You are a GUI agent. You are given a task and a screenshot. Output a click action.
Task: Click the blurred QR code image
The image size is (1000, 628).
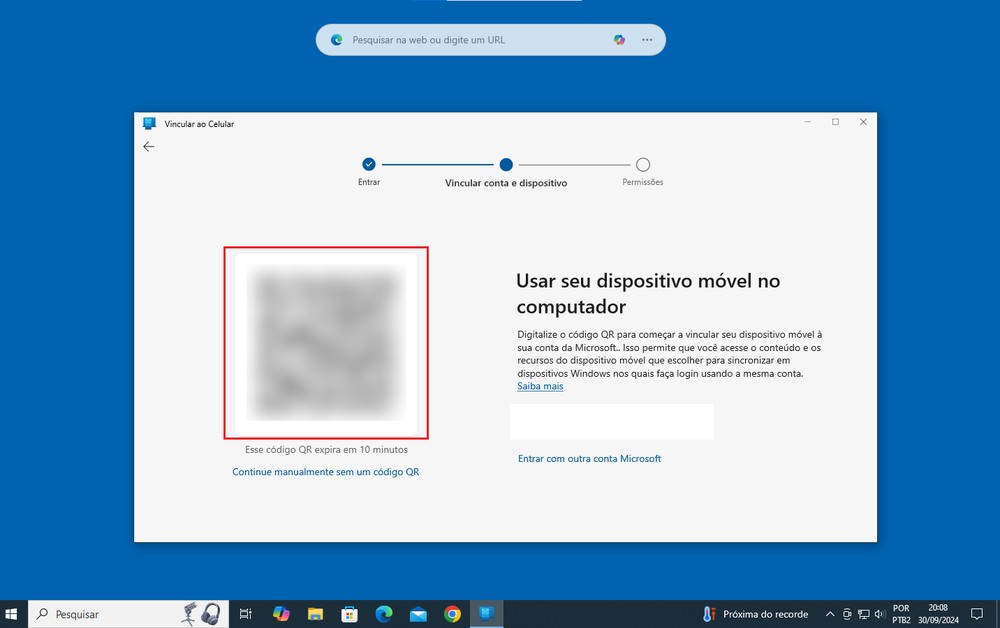[x=326, y=342]
